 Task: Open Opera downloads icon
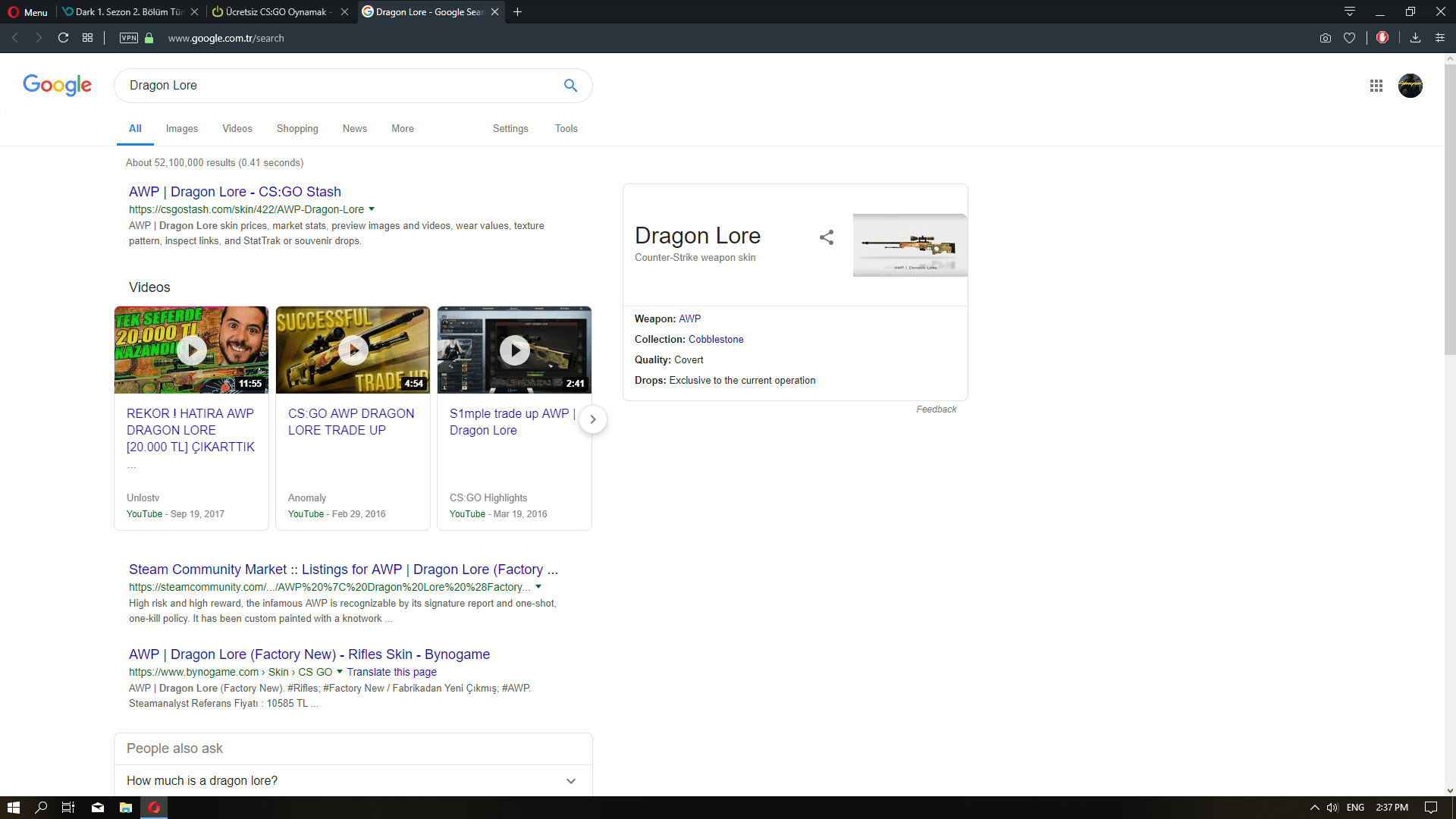tap(1415, 38)
